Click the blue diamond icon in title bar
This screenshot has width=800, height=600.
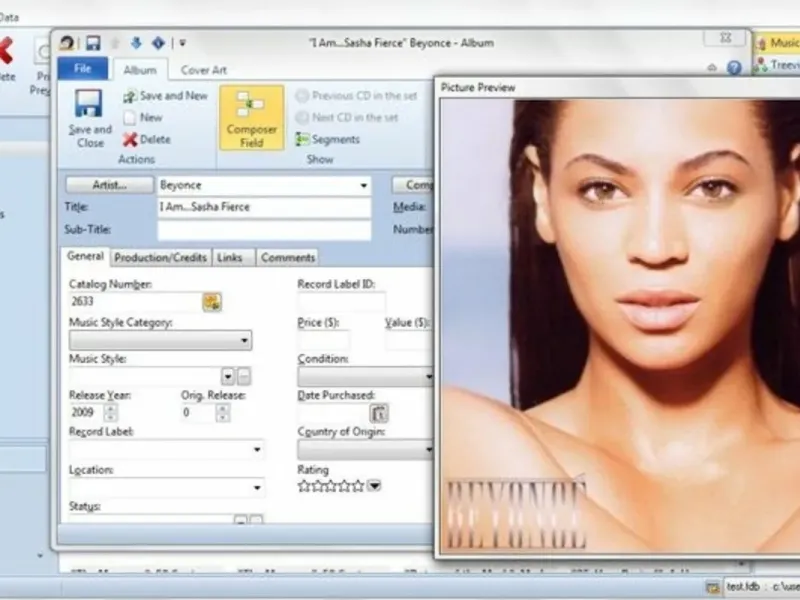(x=158, y=43)
